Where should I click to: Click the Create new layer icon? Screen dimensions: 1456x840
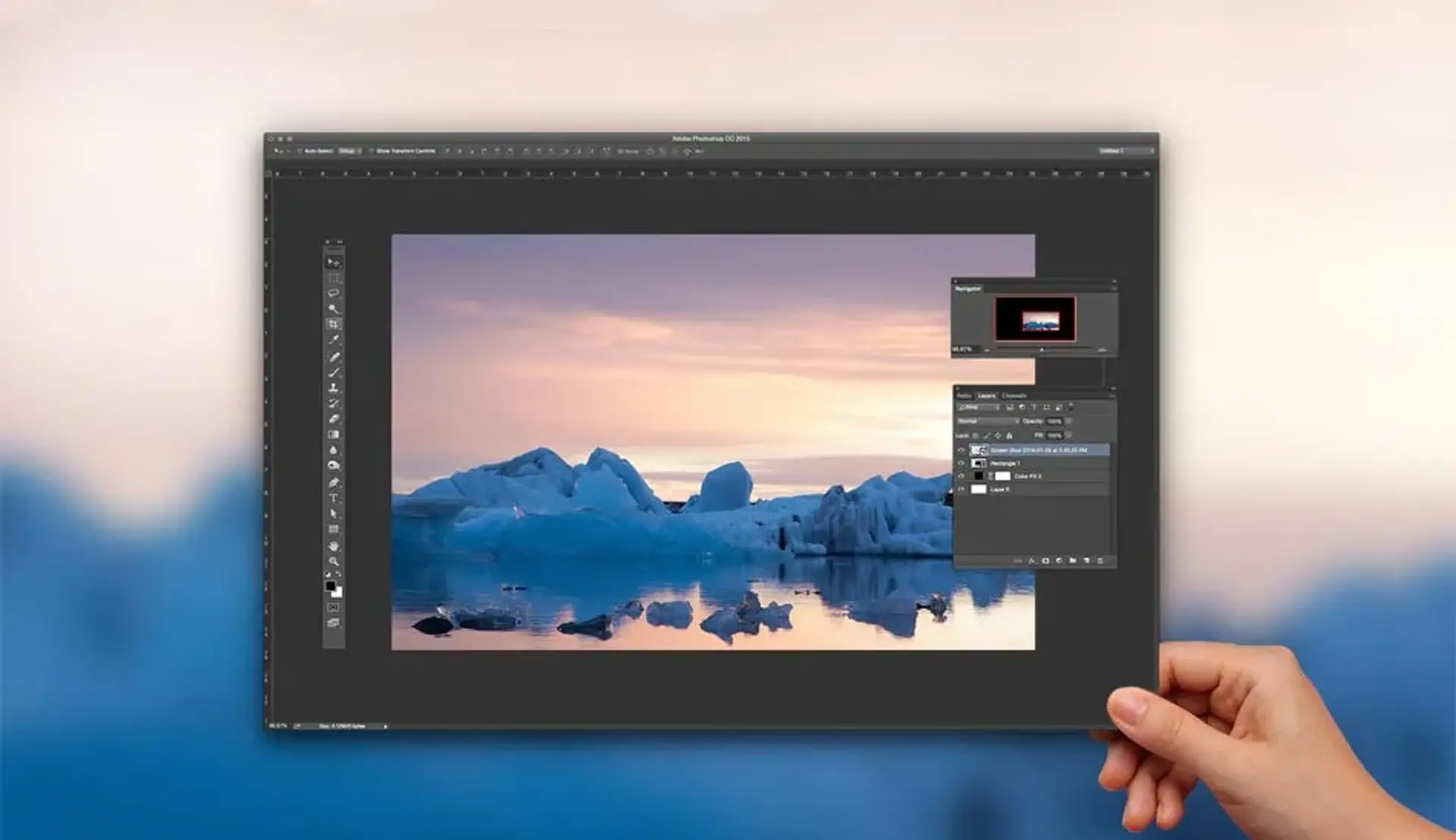coord(1087,561)
